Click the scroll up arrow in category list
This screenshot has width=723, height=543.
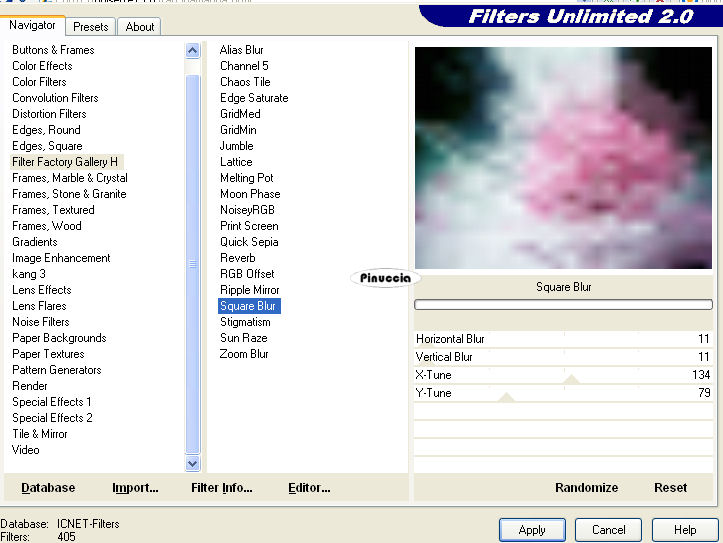pos(192,50)
